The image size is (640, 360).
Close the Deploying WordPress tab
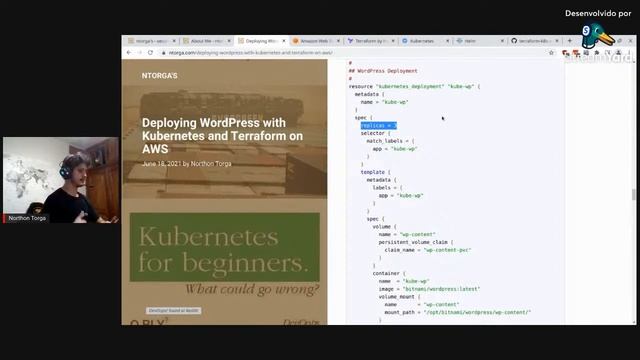(x=284, y=41)
